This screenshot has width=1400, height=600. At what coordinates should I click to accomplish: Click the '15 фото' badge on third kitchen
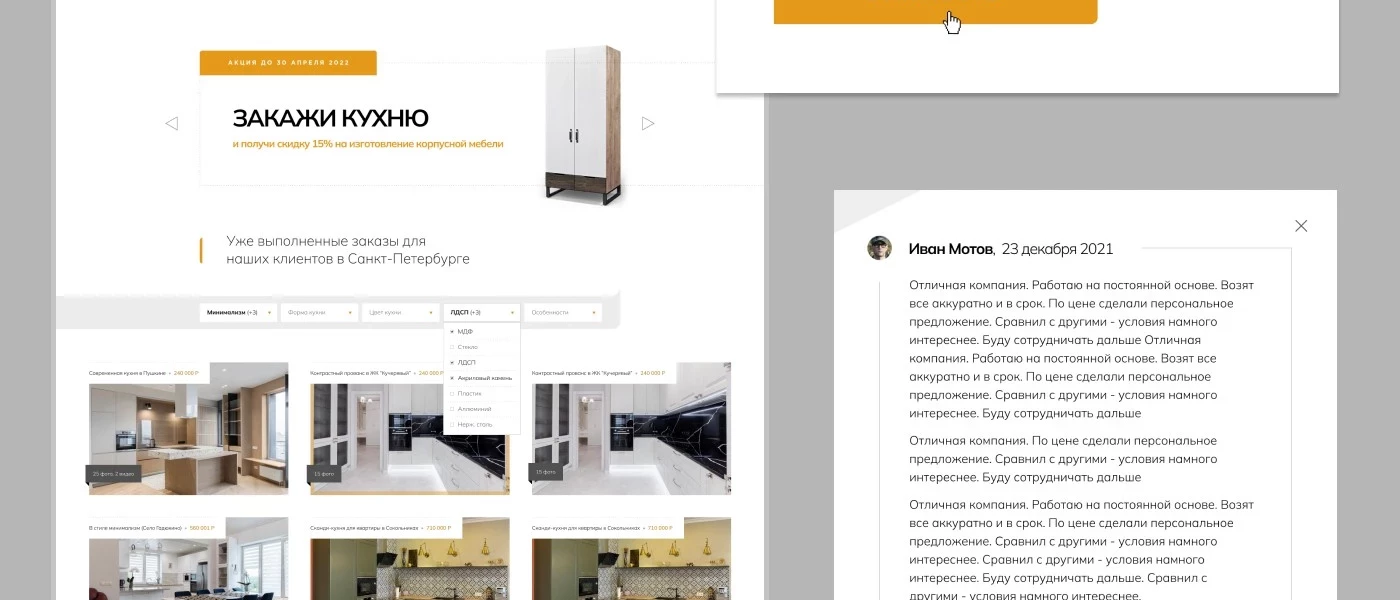click(546, 472)
